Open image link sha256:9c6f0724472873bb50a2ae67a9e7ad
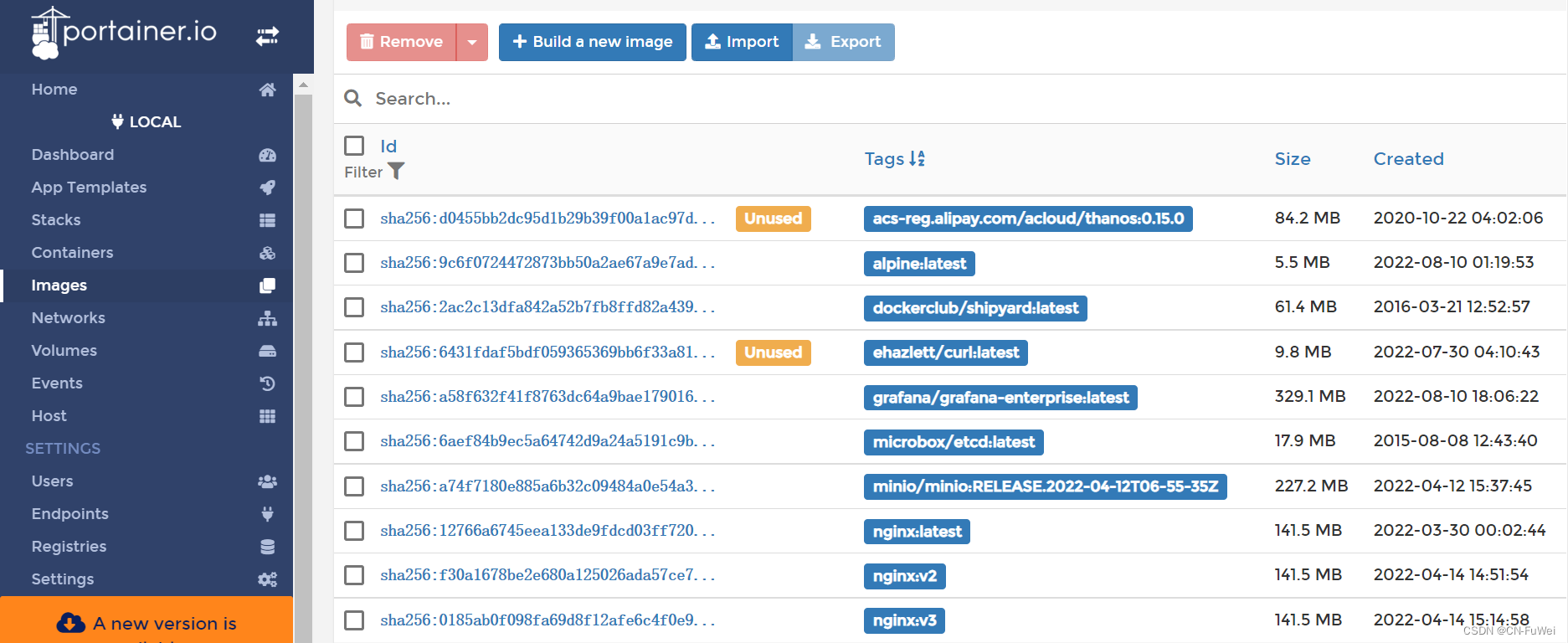Viewport: 1568px width, 643px height. pos(548,263)
